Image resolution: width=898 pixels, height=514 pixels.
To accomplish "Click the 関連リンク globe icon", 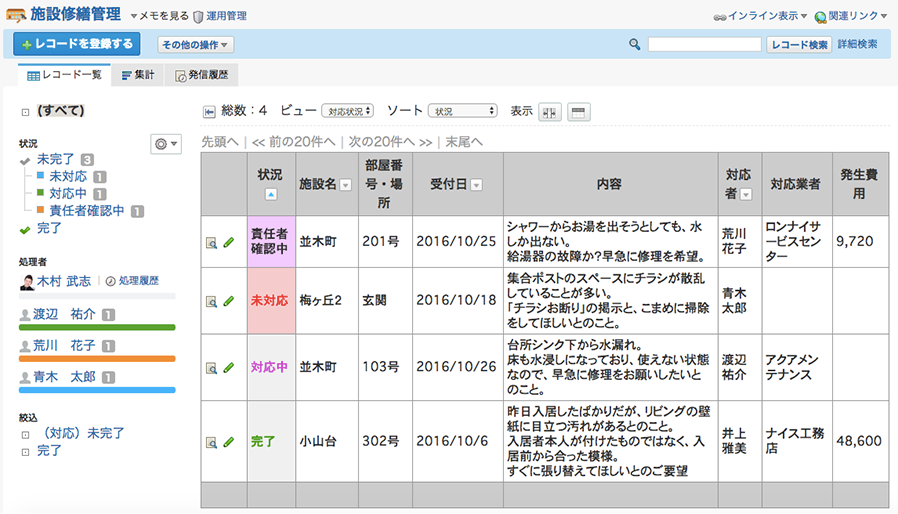I will (x=821, y=17).
